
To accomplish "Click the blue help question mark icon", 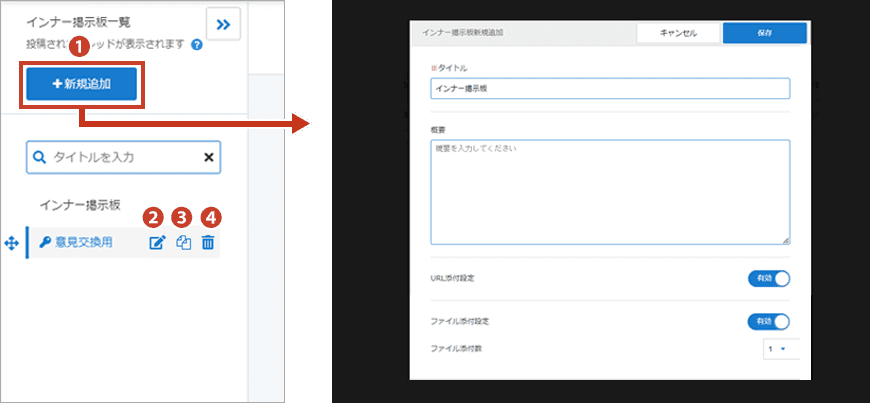I will (x=197, y=45).
